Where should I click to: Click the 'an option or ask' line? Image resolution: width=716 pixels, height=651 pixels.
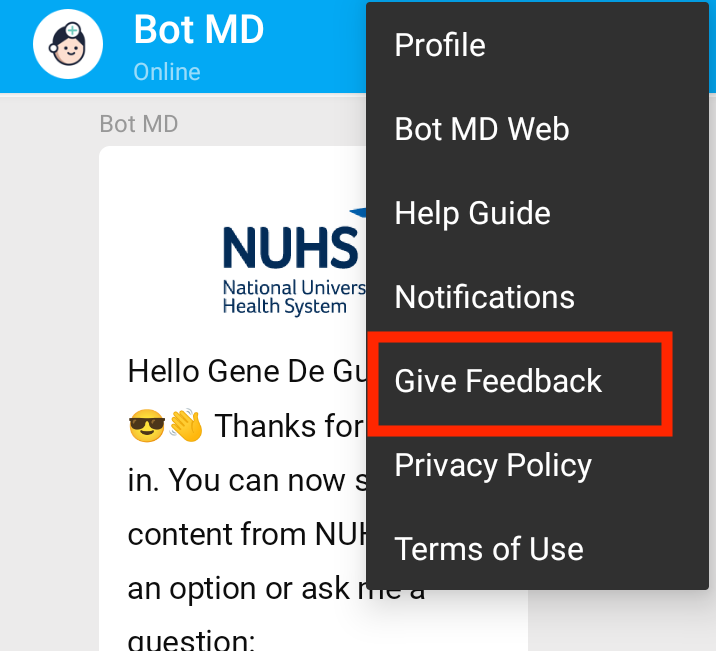click(x=276, y=589)
